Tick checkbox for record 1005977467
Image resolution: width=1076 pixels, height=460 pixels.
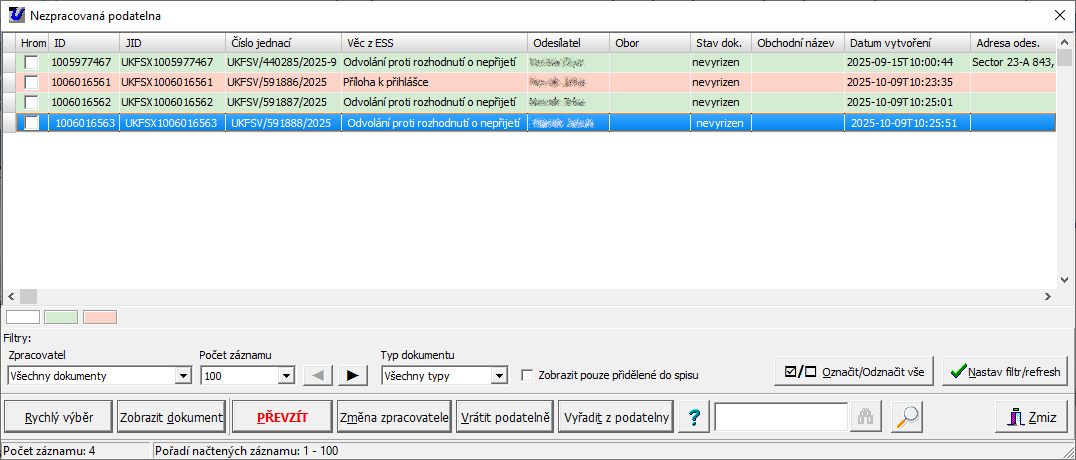click(x=32, y=62)
